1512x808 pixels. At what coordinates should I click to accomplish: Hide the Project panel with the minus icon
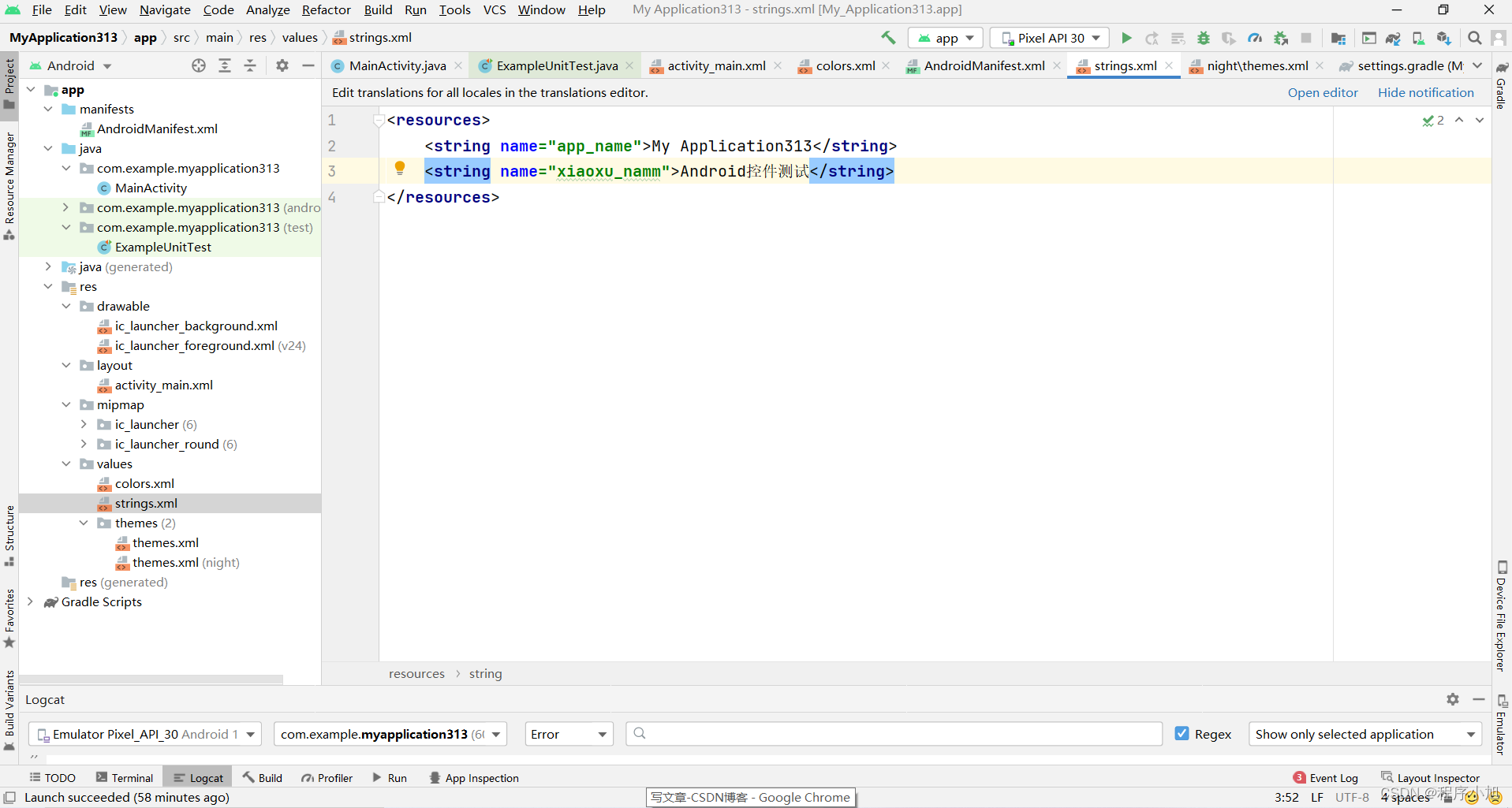[308, 65]
